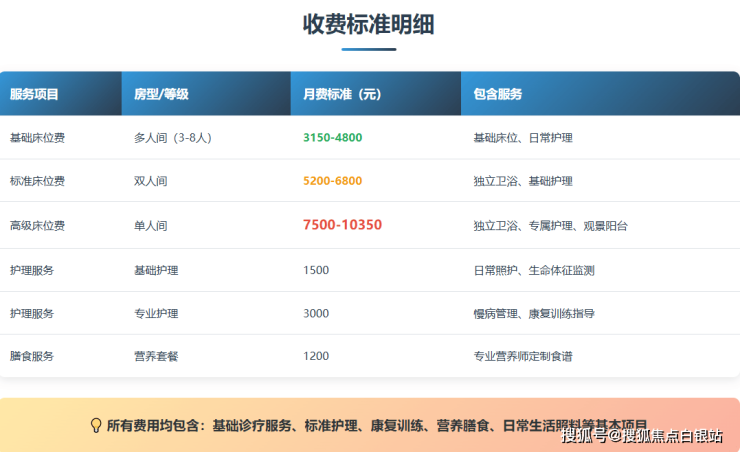
Task: Select the 营养套餐 cell
Action: click(156, 356)
